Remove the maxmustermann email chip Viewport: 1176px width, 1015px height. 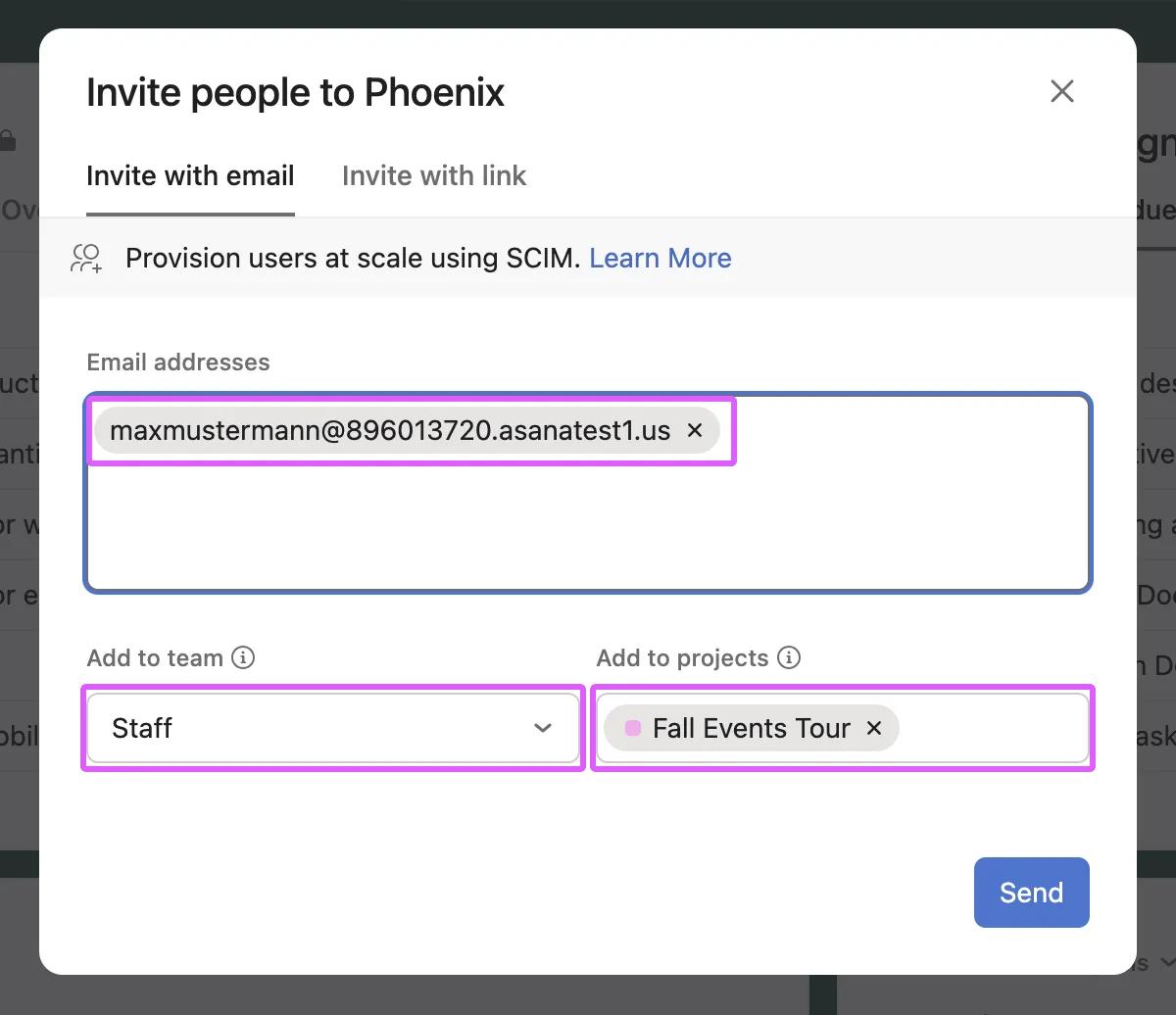pyautogui.click(x=695, y=431)
